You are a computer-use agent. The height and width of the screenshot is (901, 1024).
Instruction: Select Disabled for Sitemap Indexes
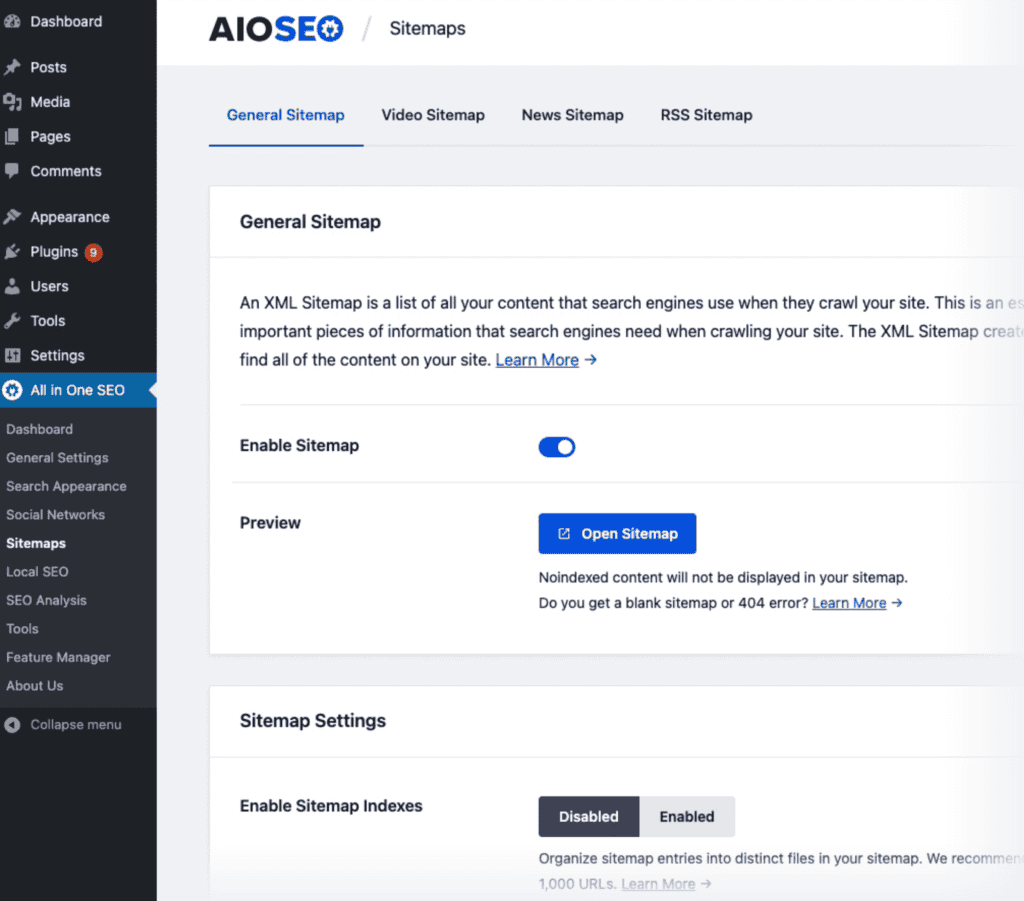coord(588,816)
